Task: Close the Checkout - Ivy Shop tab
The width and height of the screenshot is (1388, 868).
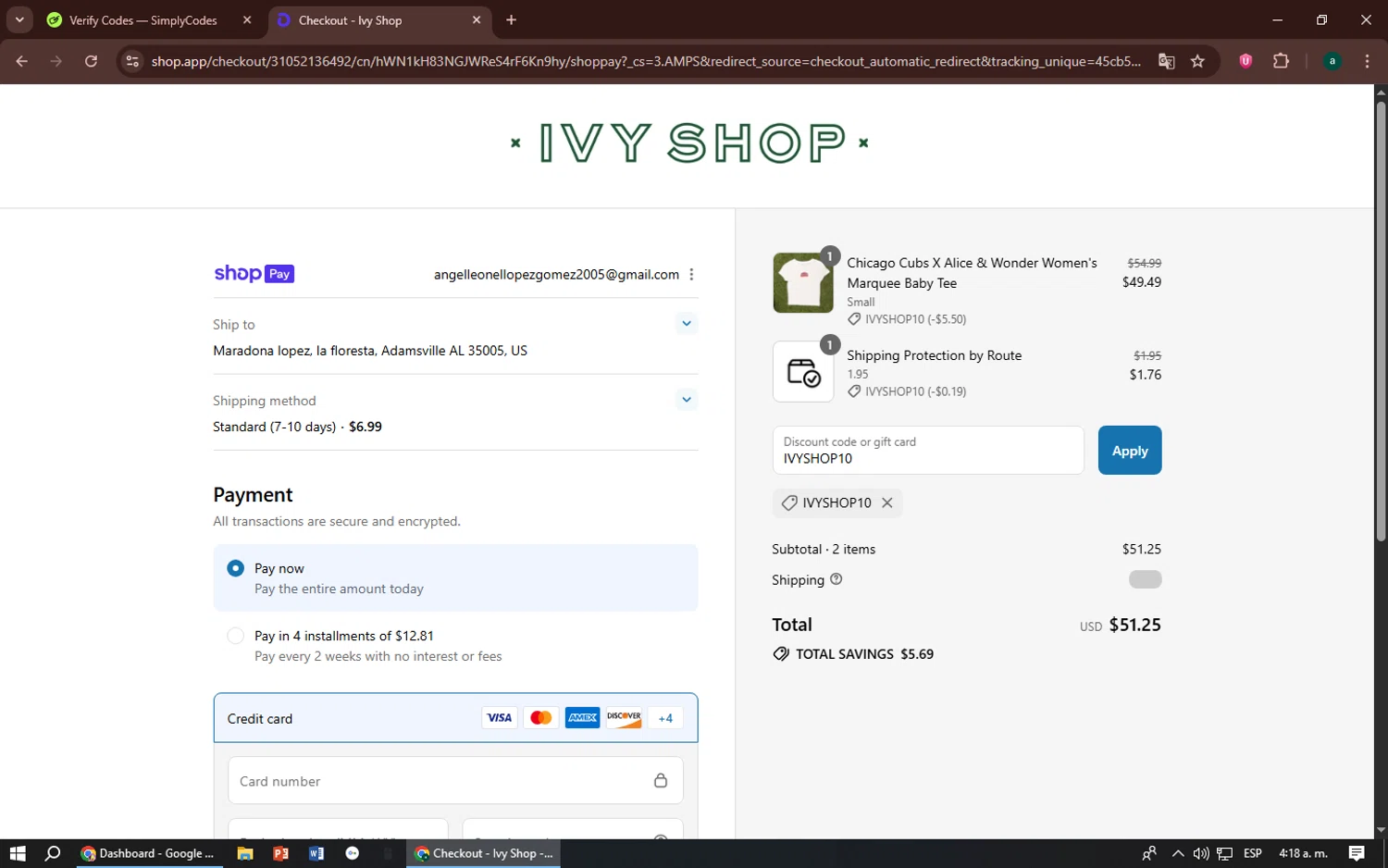Action: 477,19
